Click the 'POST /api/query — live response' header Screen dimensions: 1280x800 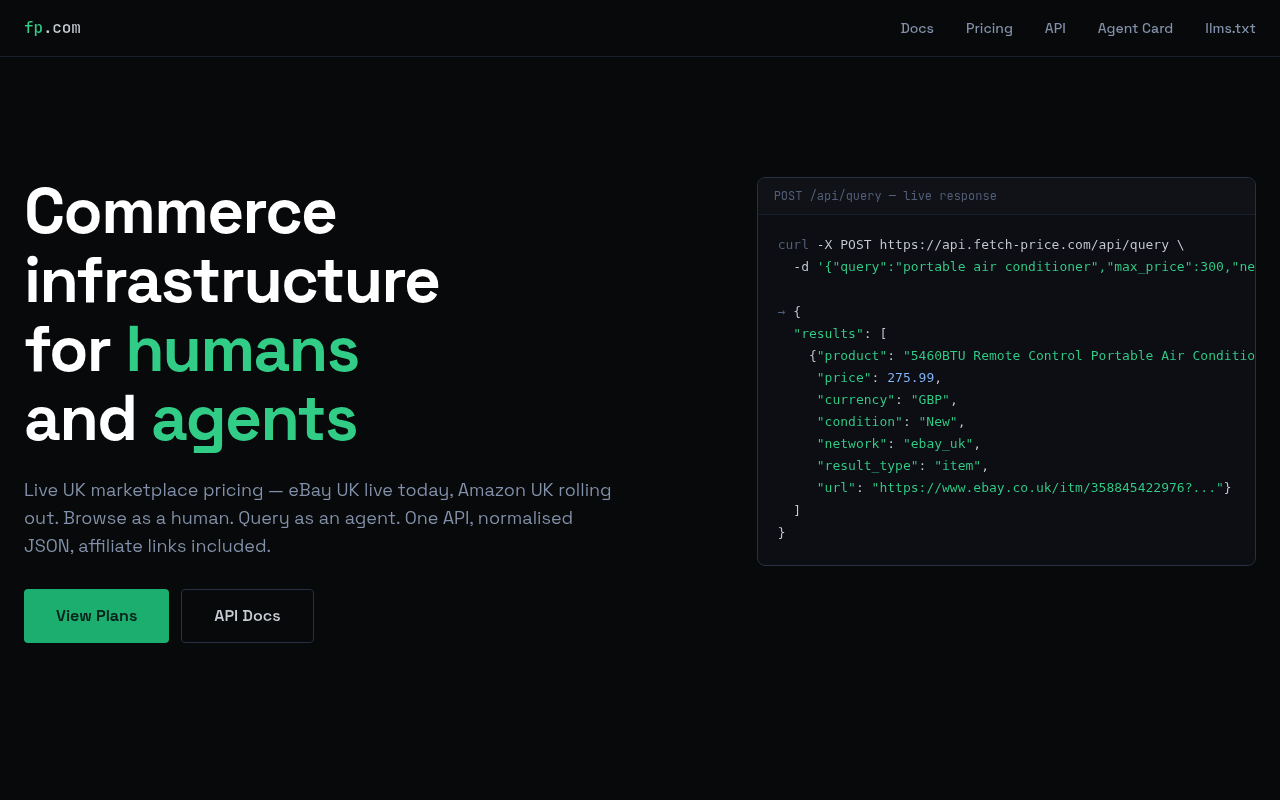click(885, 196)
